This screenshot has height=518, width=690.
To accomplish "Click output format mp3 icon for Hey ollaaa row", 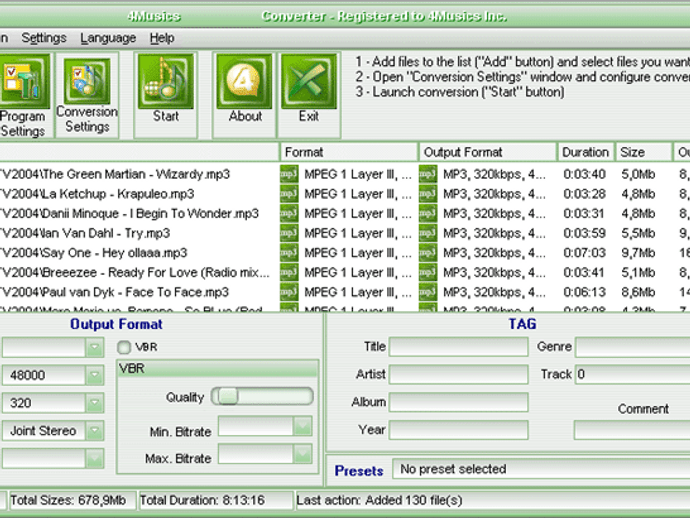I will tap(428, 253).
